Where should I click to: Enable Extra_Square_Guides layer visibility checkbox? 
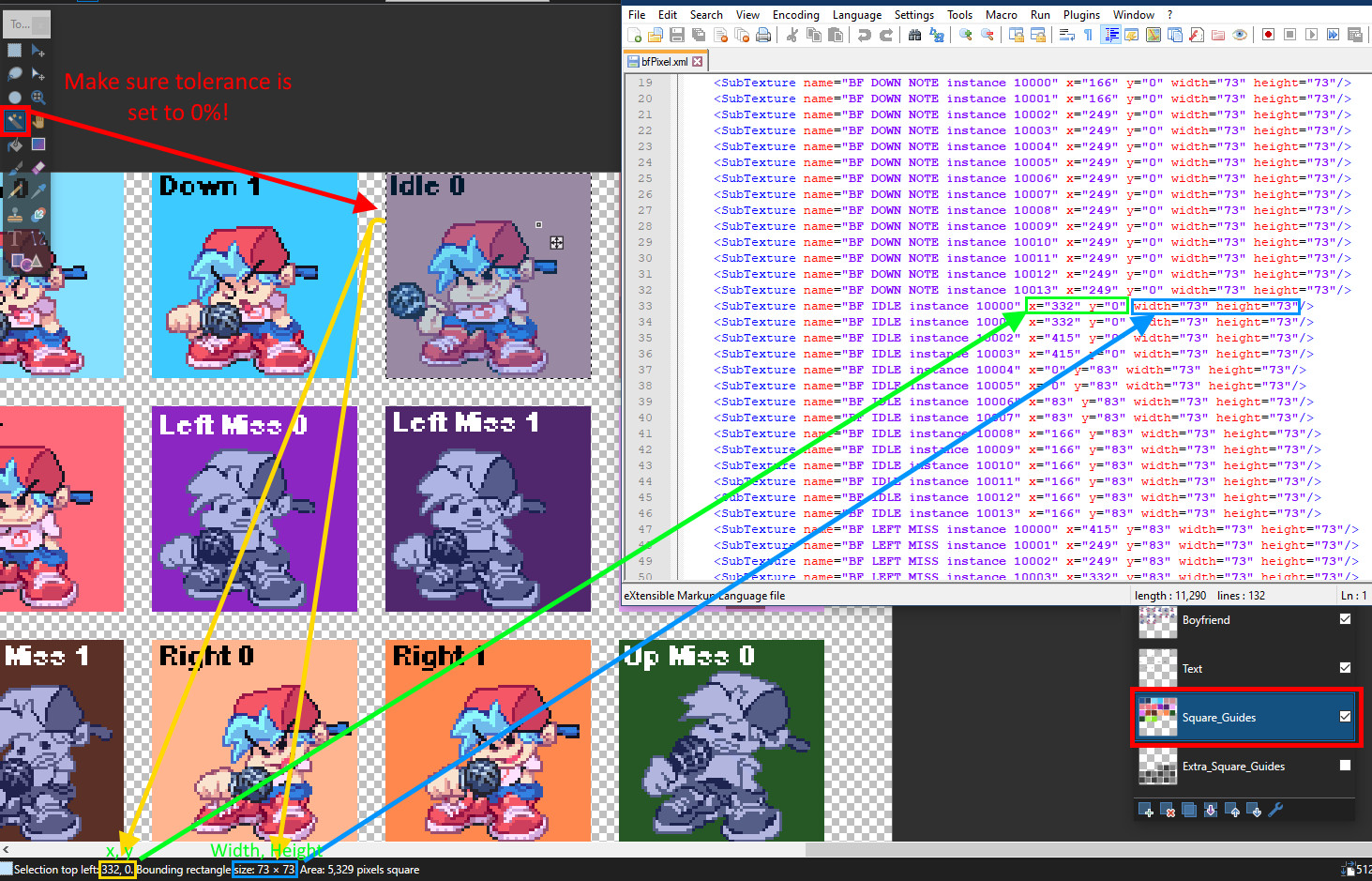tap(1345, 766)
